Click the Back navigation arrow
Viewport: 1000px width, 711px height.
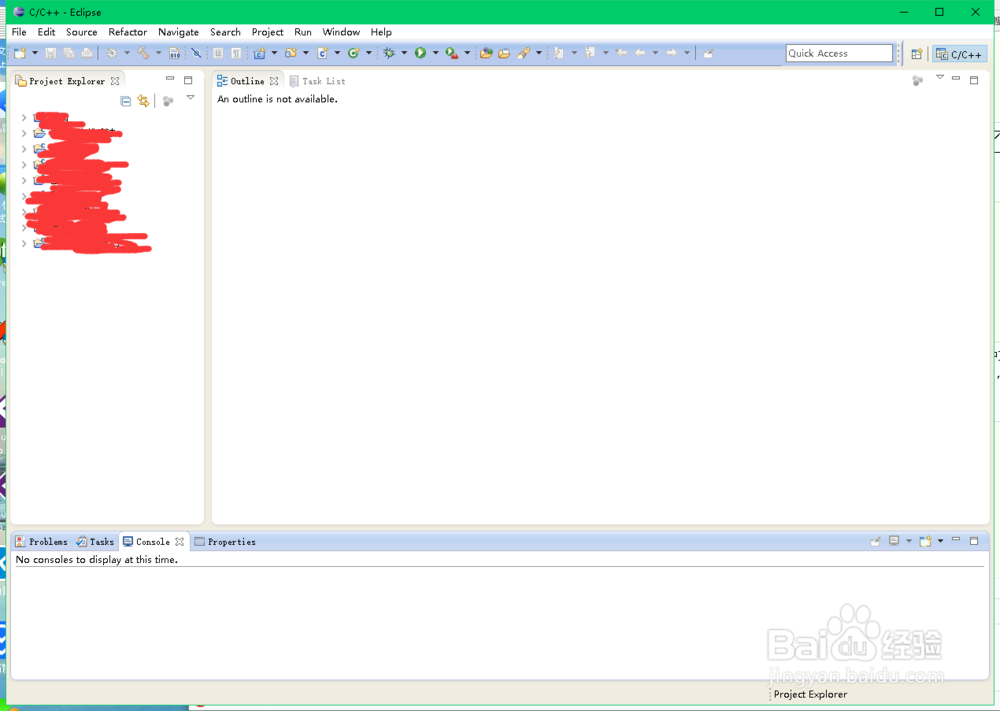click(x=640, y=54)
